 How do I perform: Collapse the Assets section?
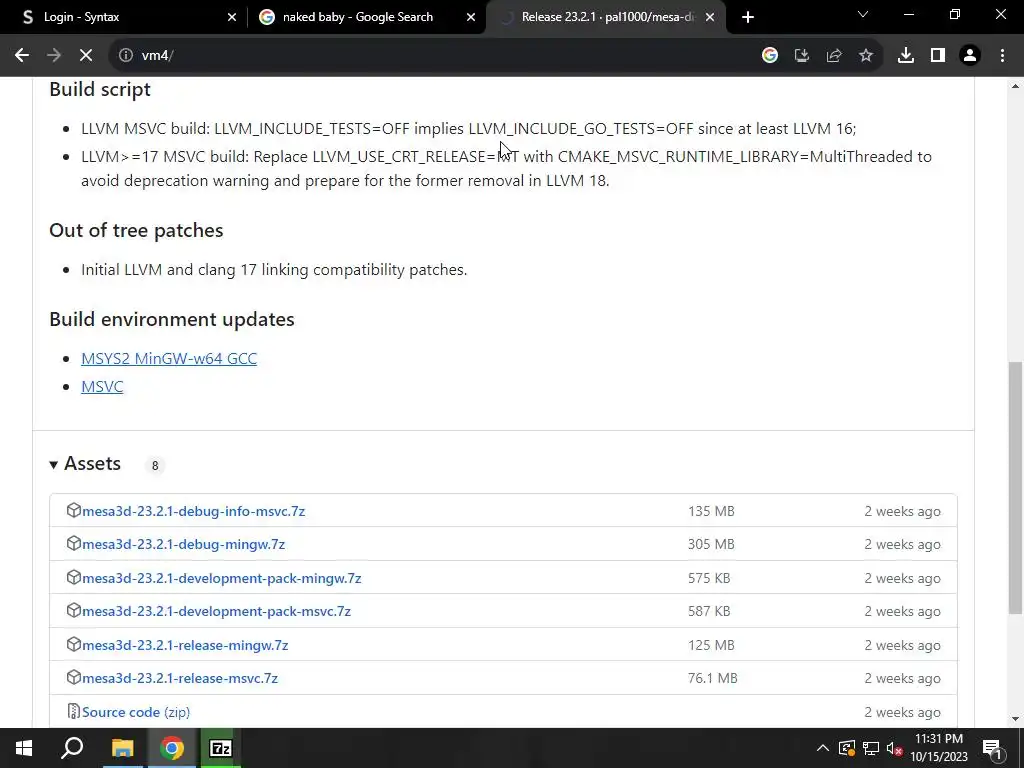click(x=85, y=464)
